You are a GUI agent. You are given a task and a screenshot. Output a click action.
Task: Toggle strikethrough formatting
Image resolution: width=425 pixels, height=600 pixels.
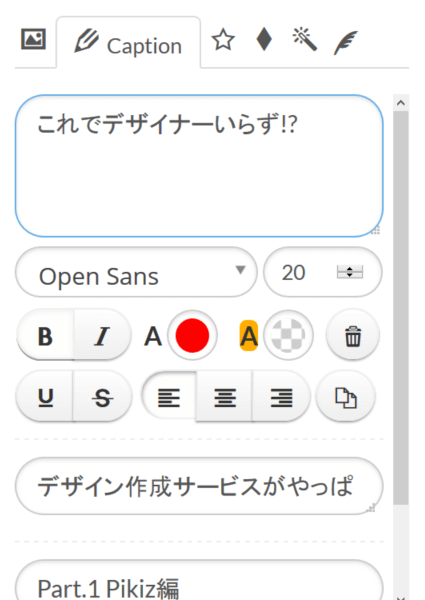102,397
